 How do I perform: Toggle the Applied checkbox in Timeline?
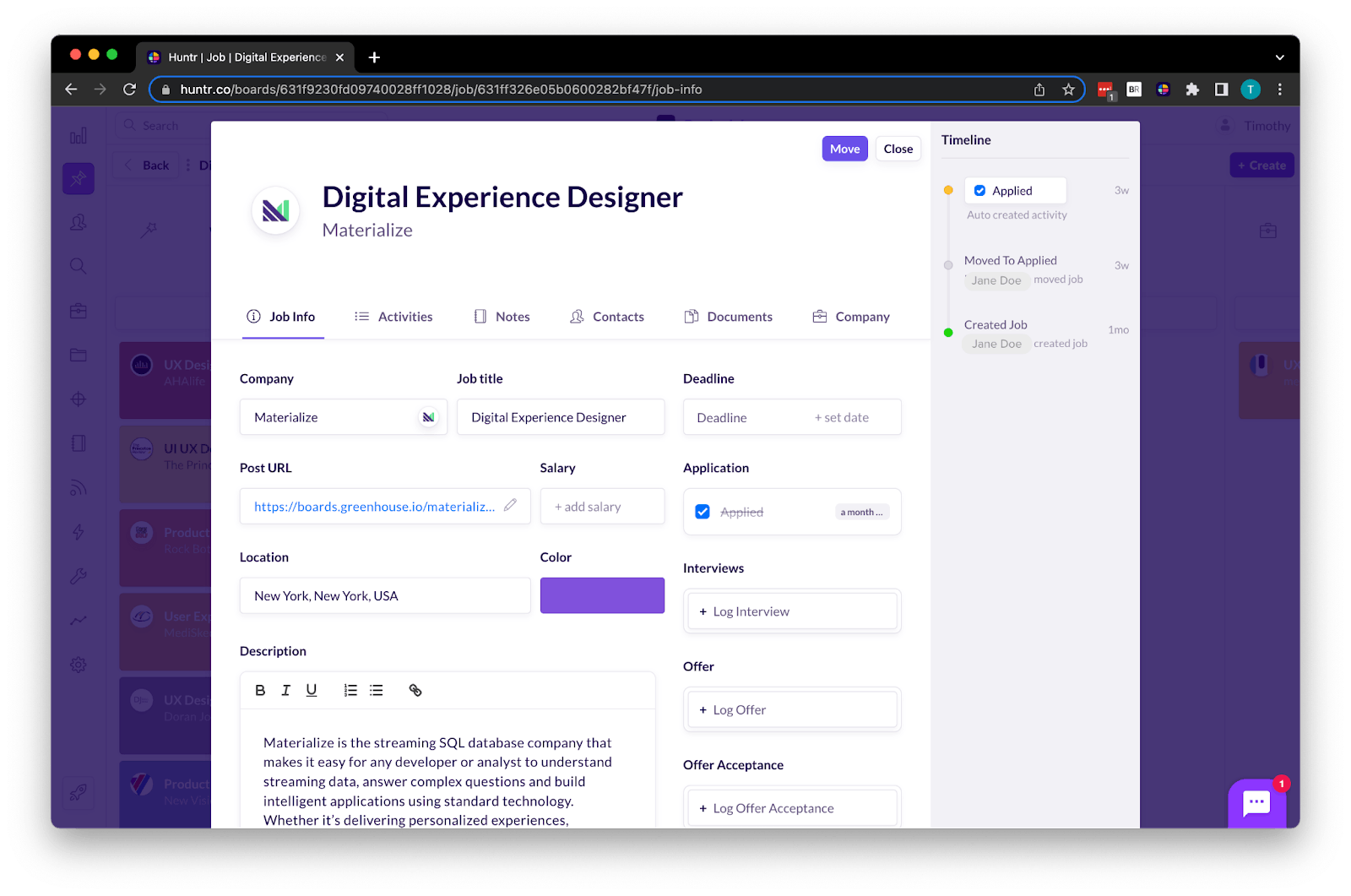point(979,191)
